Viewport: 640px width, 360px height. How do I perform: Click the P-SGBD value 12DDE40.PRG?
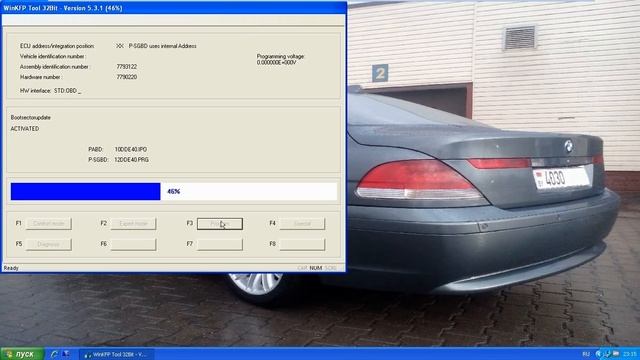pyautogui.click(x=131, y=160)
